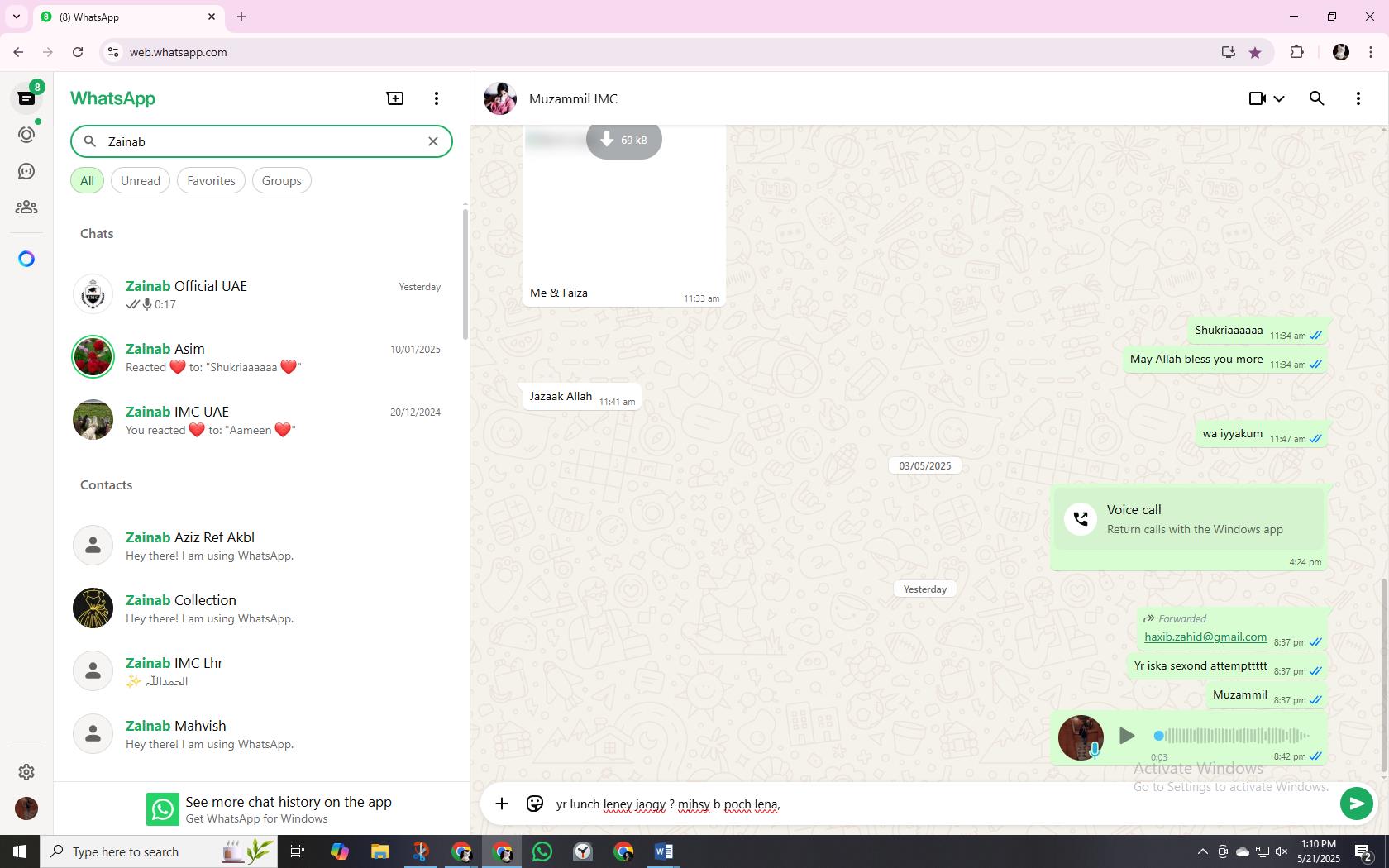Click the message text input box
1389x868 pixels.
pyautogui.click(x=943, y=804)
